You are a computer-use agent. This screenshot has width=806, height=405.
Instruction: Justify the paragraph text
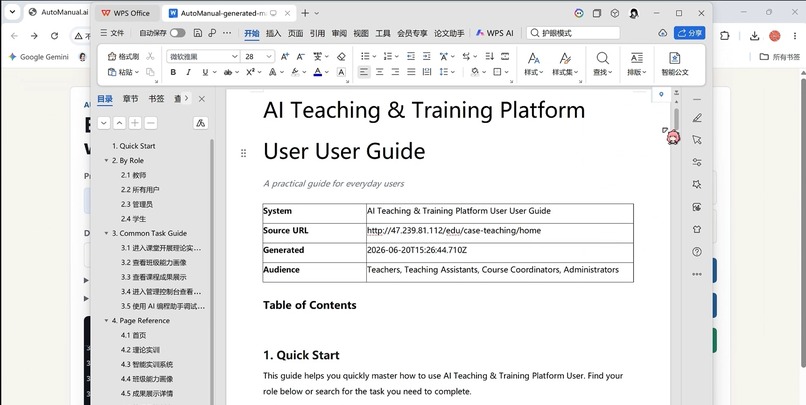pyautogui.click(x=411, y=72)
